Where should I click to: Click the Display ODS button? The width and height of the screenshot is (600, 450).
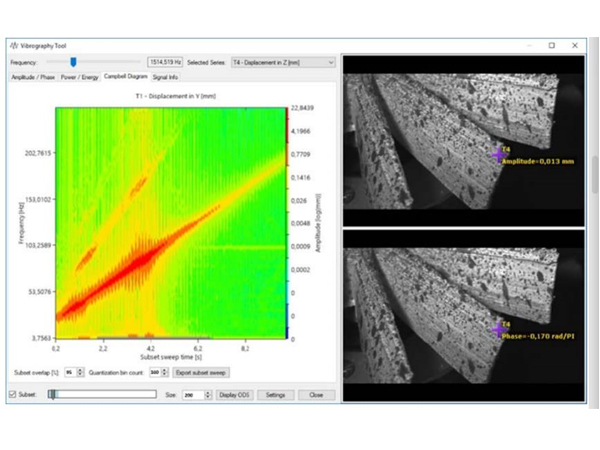236,395
